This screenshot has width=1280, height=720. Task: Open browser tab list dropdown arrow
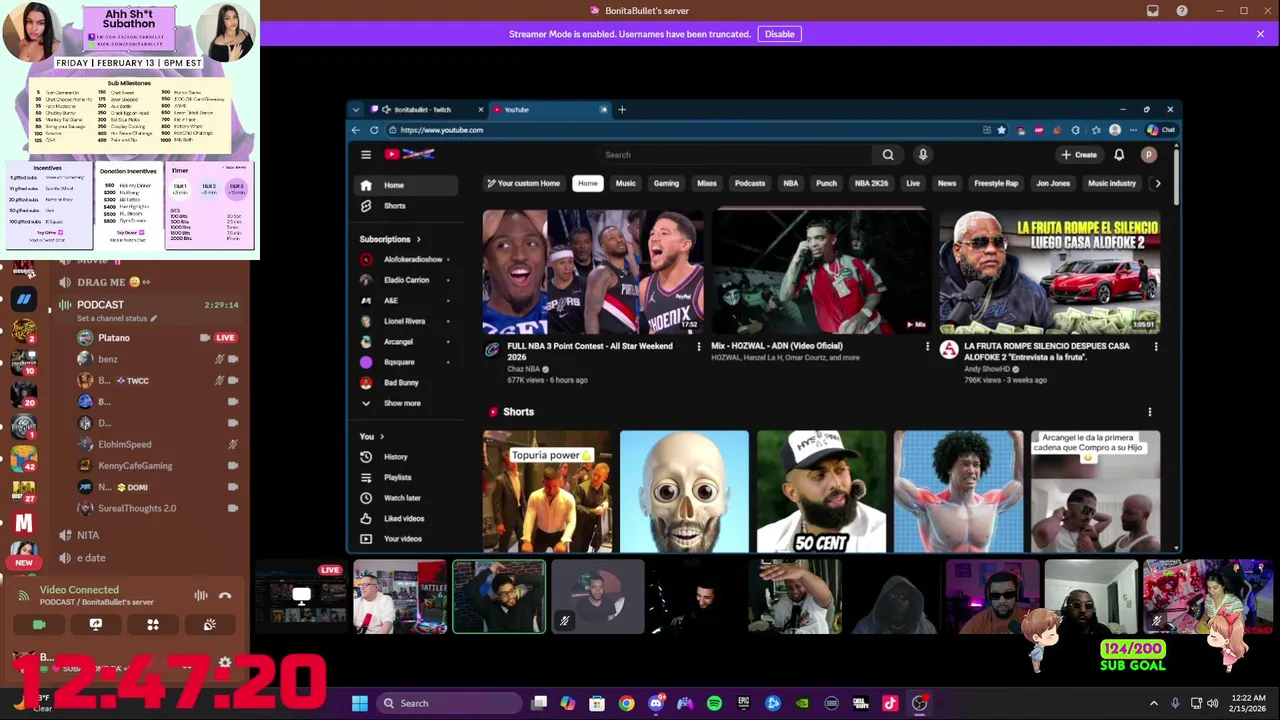(356, 110)
